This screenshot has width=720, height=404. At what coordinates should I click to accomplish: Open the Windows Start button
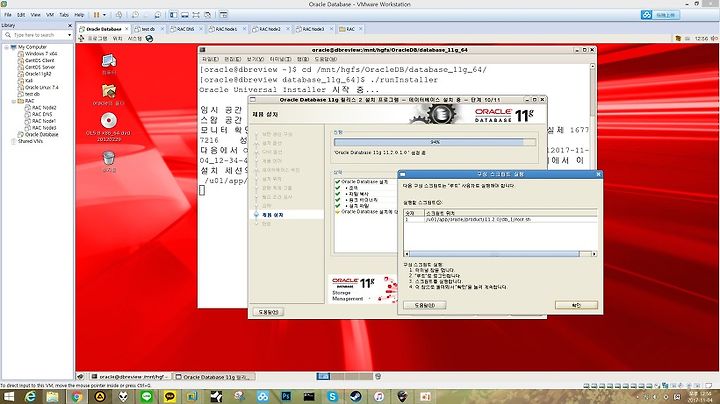pyautogui.click(x=9, y=396)
